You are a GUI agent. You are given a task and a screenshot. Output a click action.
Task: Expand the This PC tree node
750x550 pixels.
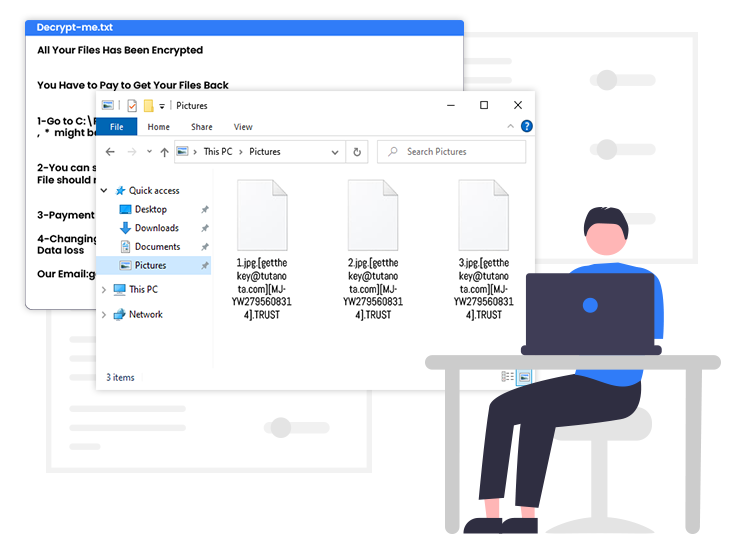click(x=104, y=289)
